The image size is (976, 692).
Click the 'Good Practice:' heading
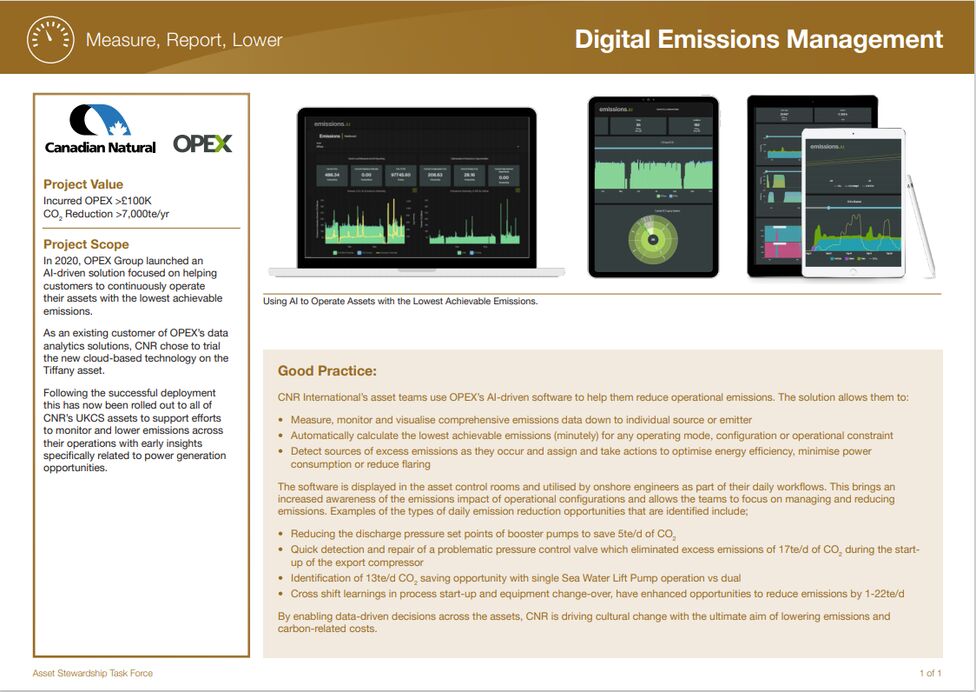point(327,371)
